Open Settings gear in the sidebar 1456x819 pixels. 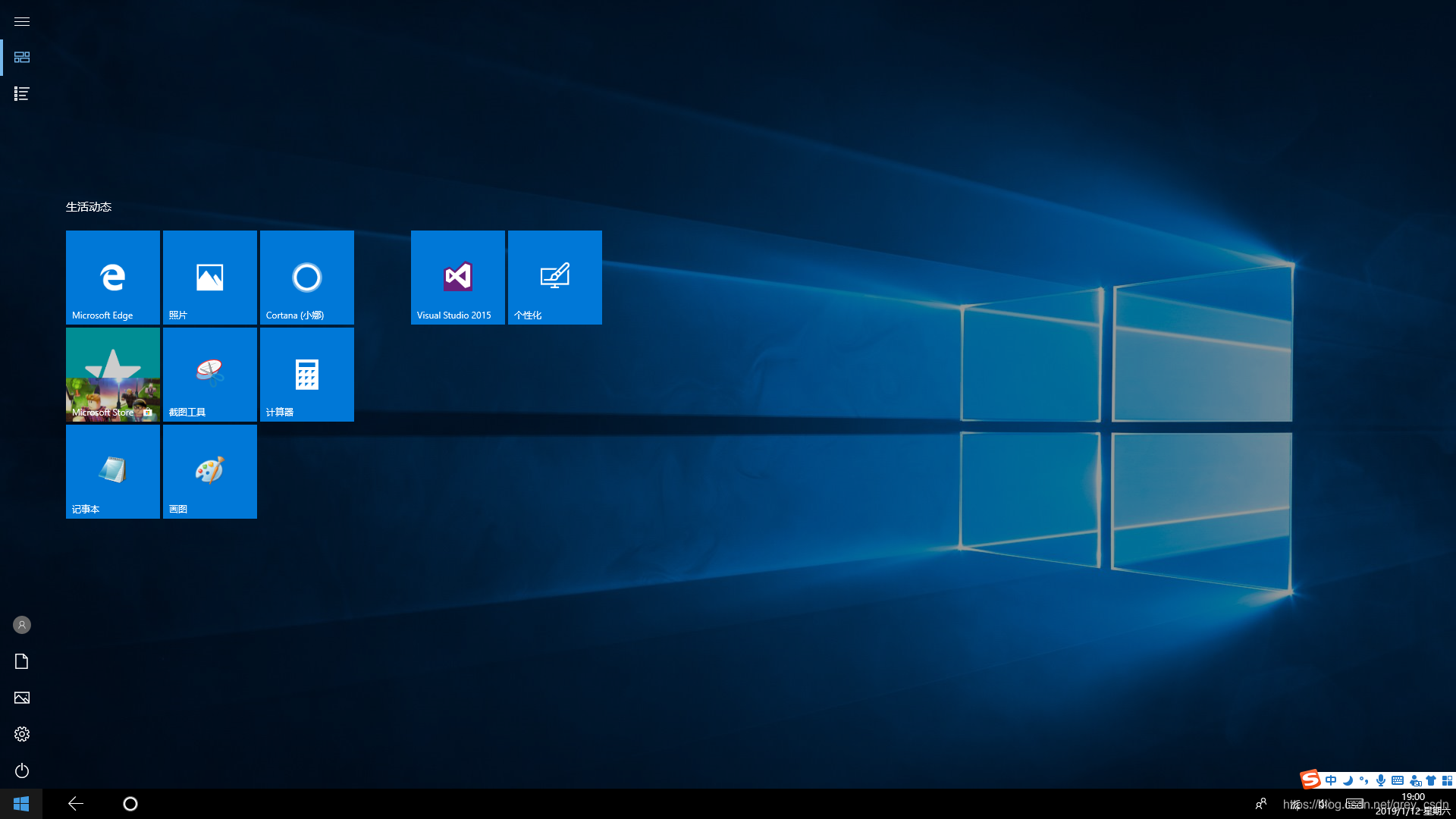pyautogui.click(x=22, y=734)
